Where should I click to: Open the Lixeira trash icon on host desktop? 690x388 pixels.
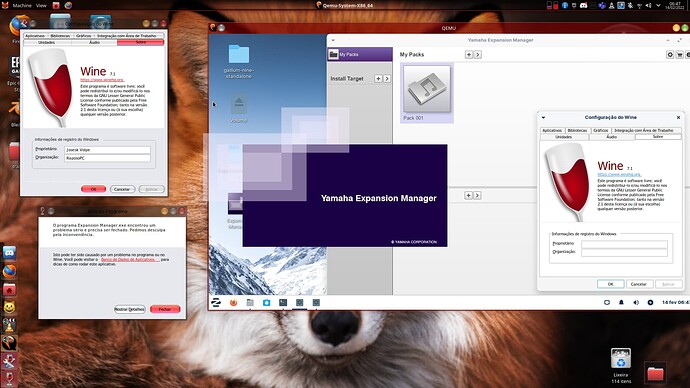coord(620,365)
